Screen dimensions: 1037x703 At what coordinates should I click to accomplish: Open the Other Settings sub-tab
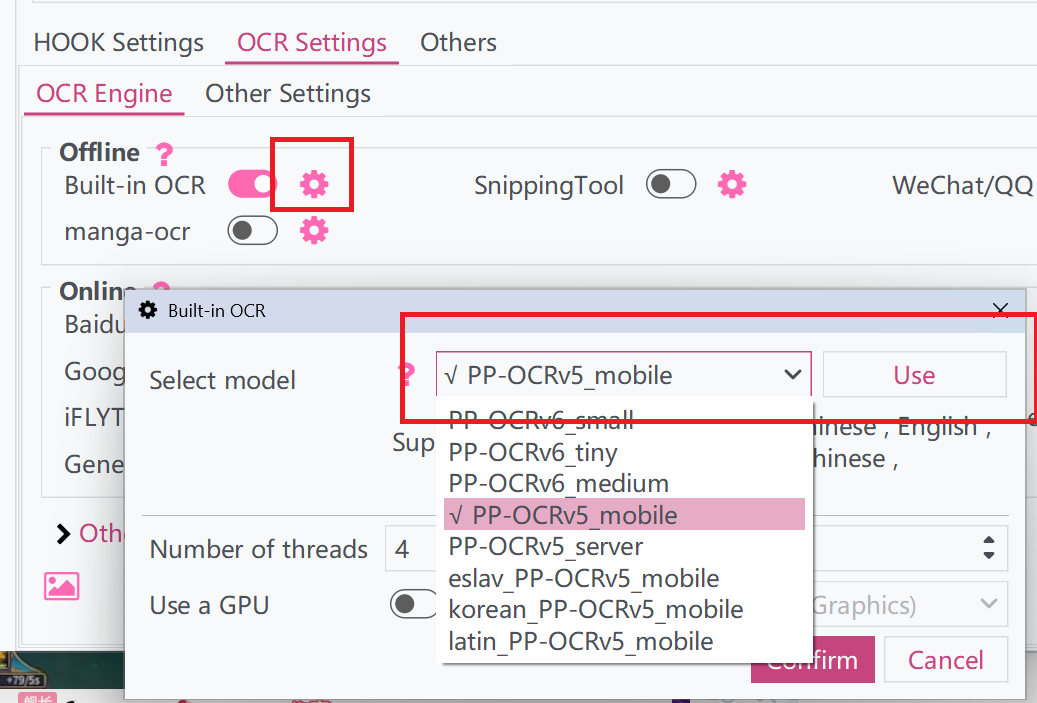tap(288, 94)
